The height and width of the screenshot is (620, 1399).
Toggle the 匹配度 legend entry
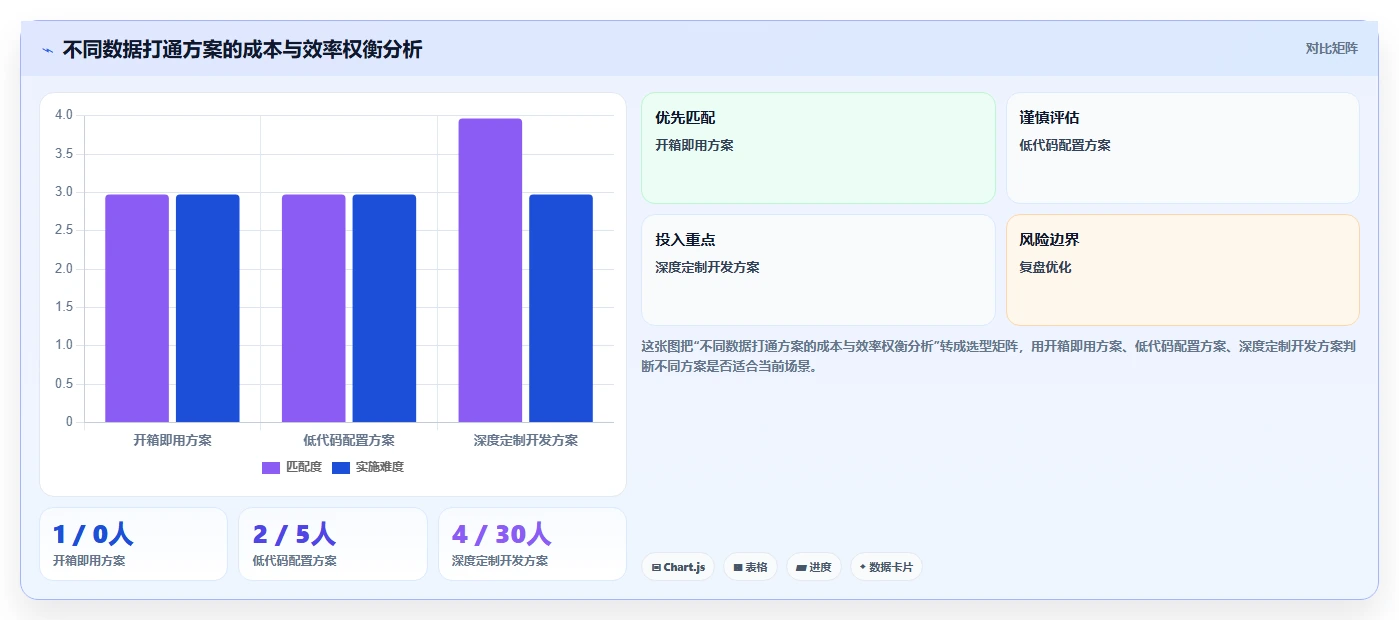pos(292,467)
